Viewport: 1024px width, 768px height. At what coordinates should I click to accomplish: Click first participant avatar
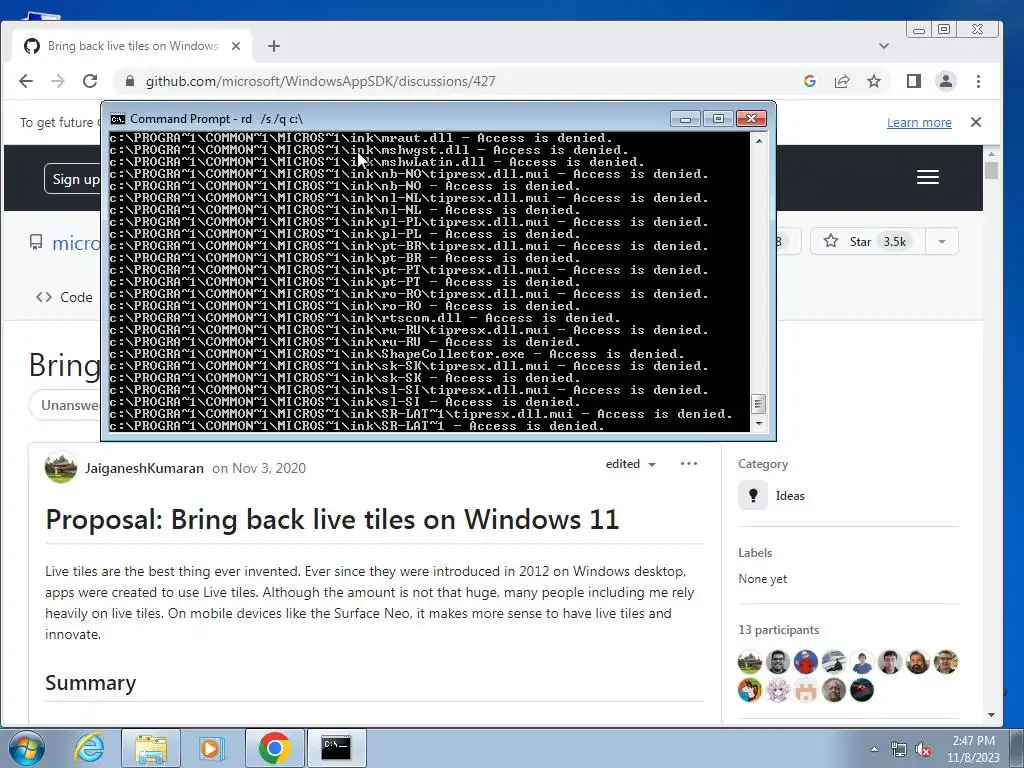click(750, 662)
